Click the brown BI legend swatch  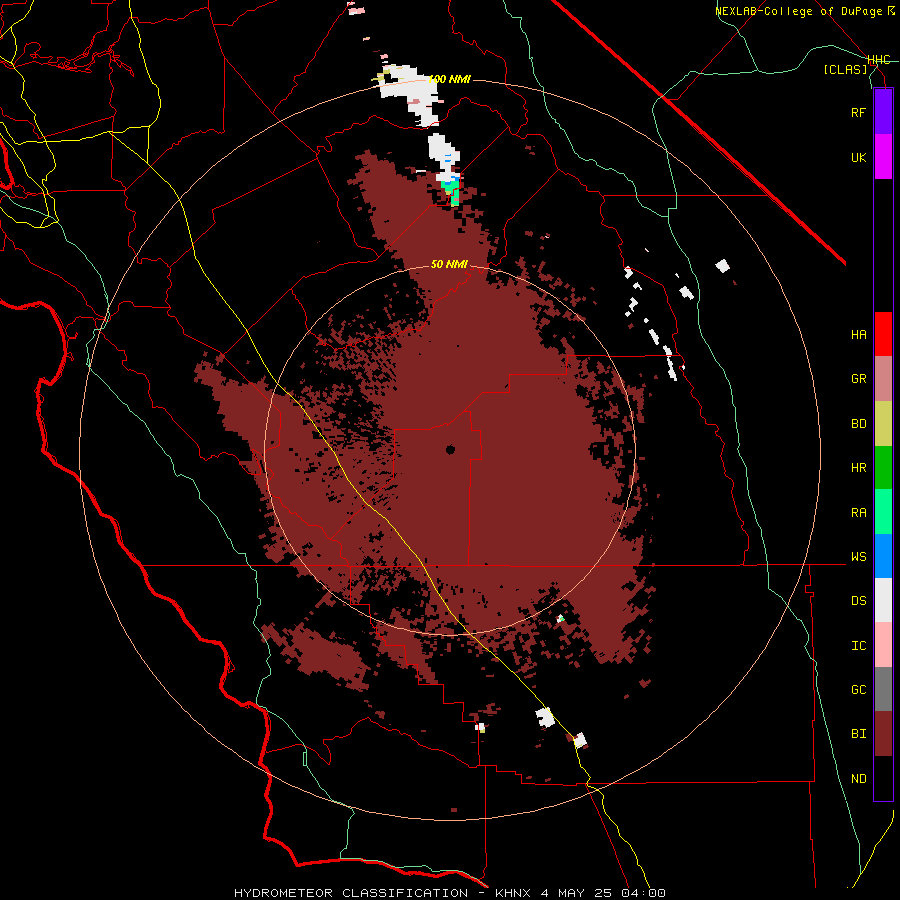(x=883, y=734)
